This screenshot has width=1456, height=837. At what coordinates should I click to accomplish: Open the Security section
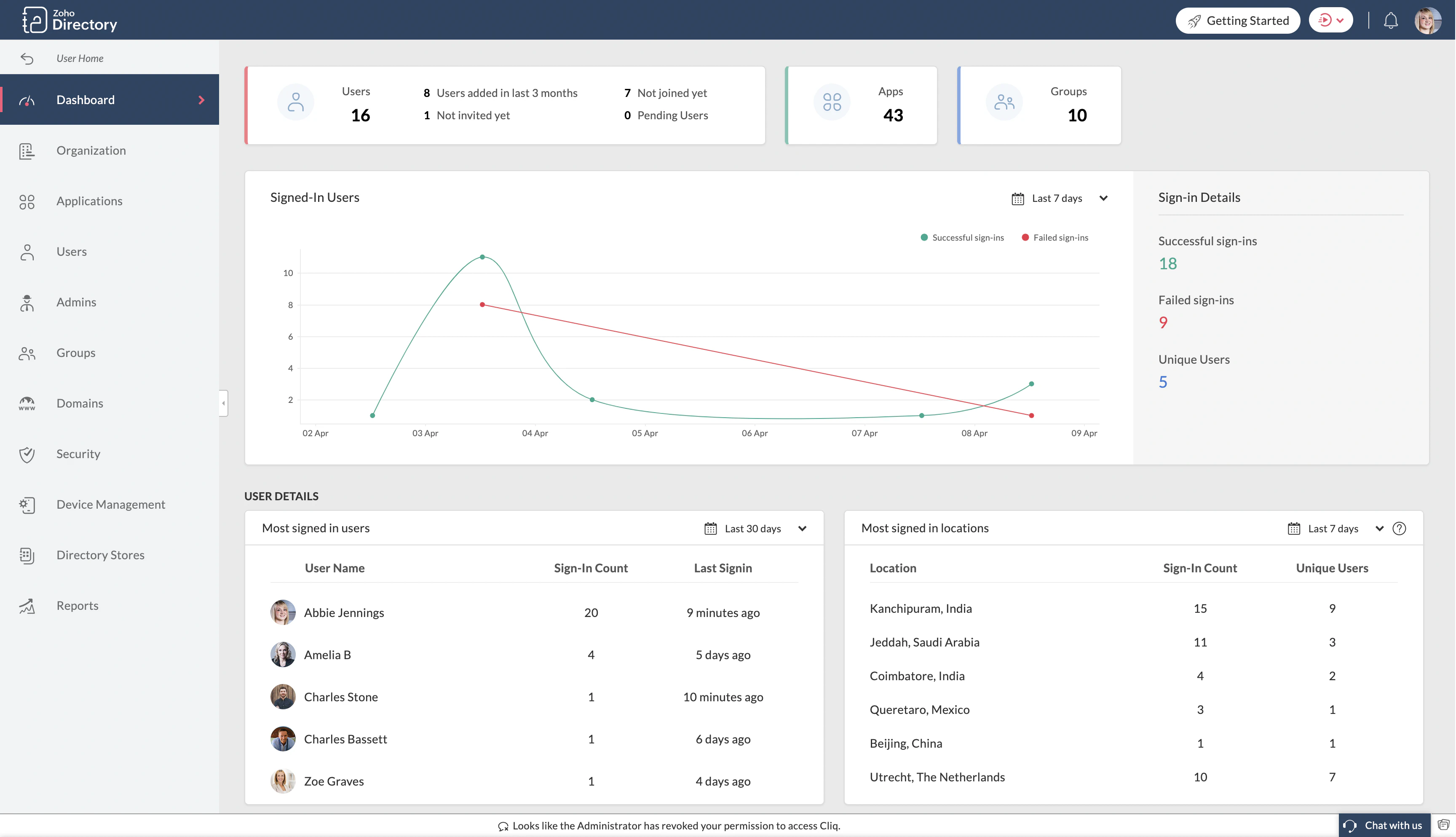[78, 453]
